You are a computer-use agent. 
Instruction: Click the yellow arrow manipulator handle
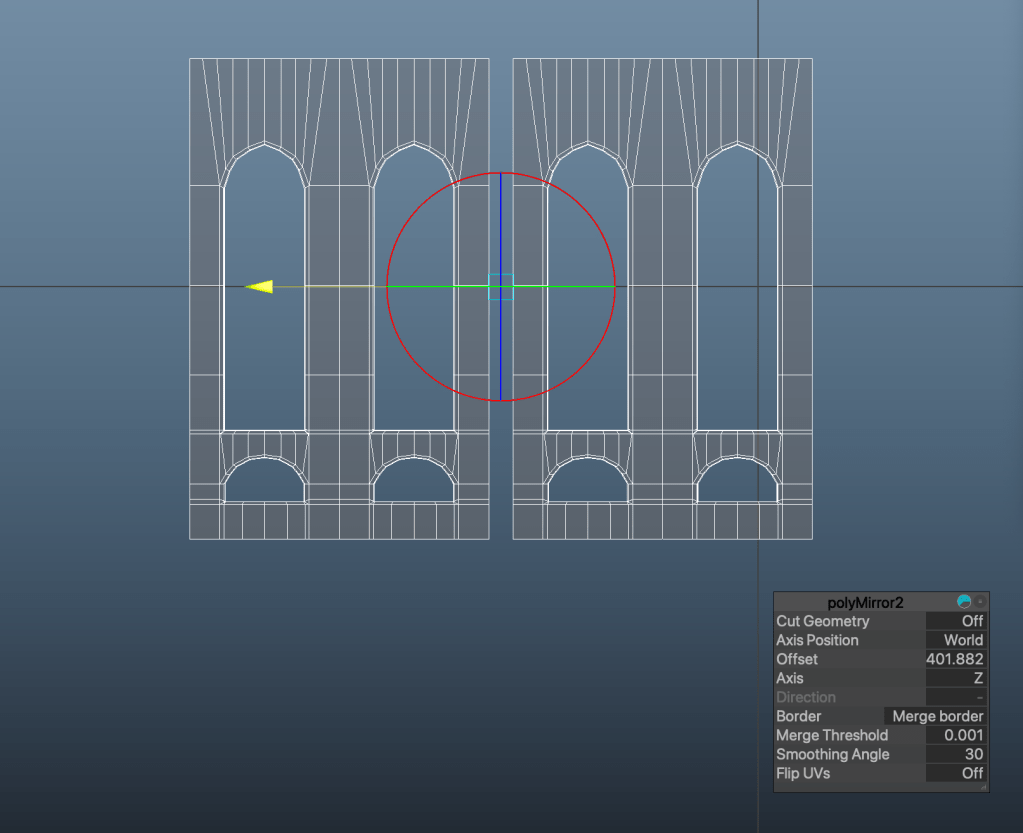[x=259, y=287]
